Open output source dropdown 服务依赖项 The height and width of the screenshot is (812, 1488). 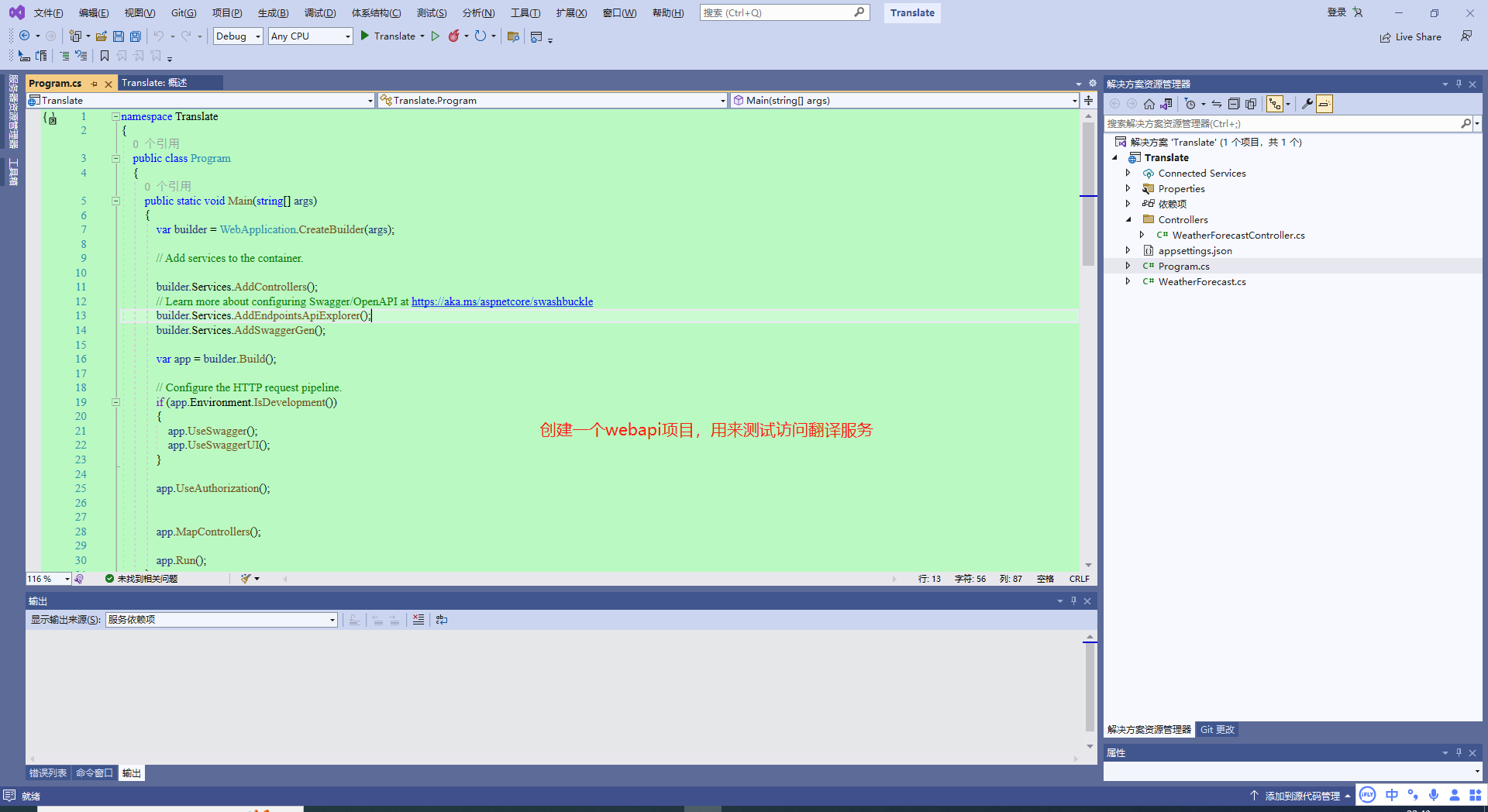click(221, 620)
